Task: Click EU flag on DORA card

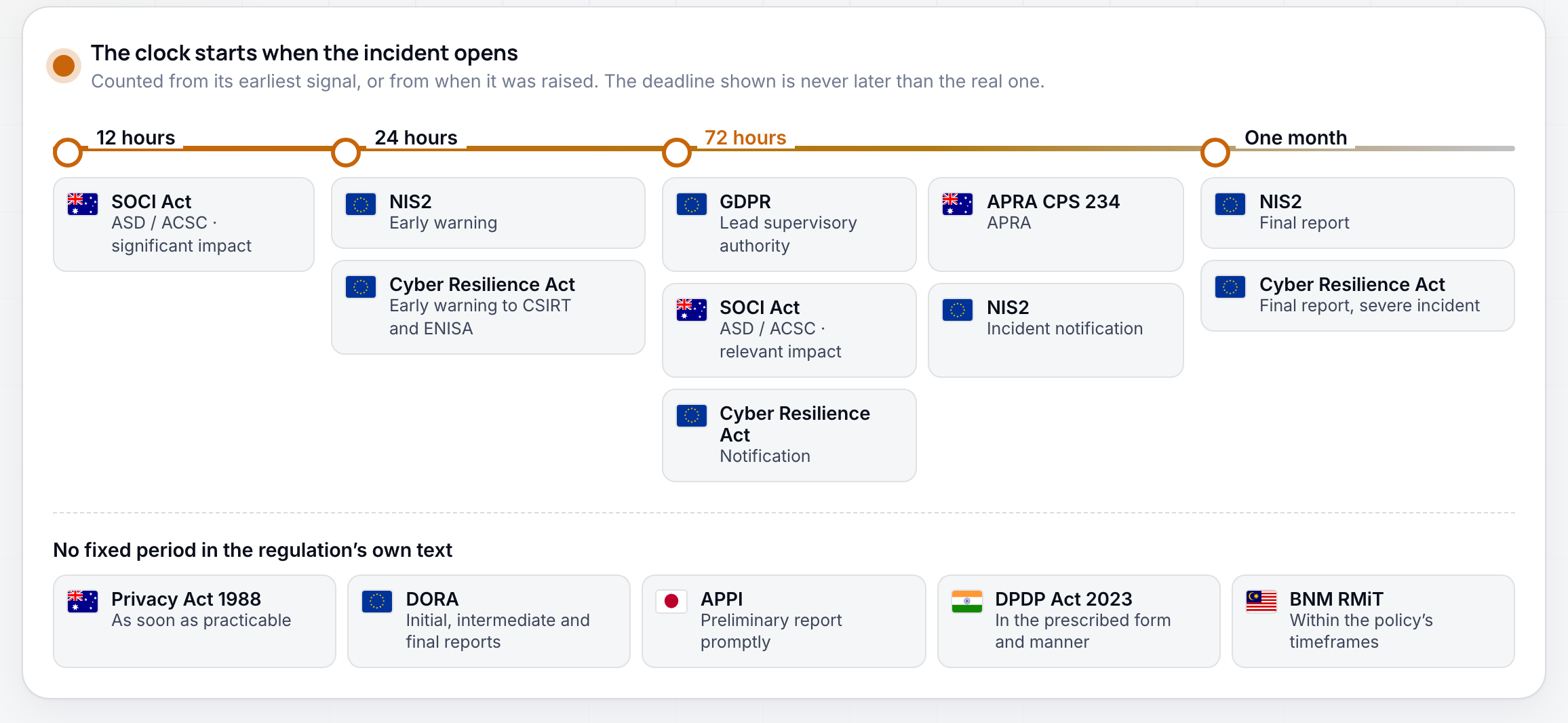Action: (377, 601)
